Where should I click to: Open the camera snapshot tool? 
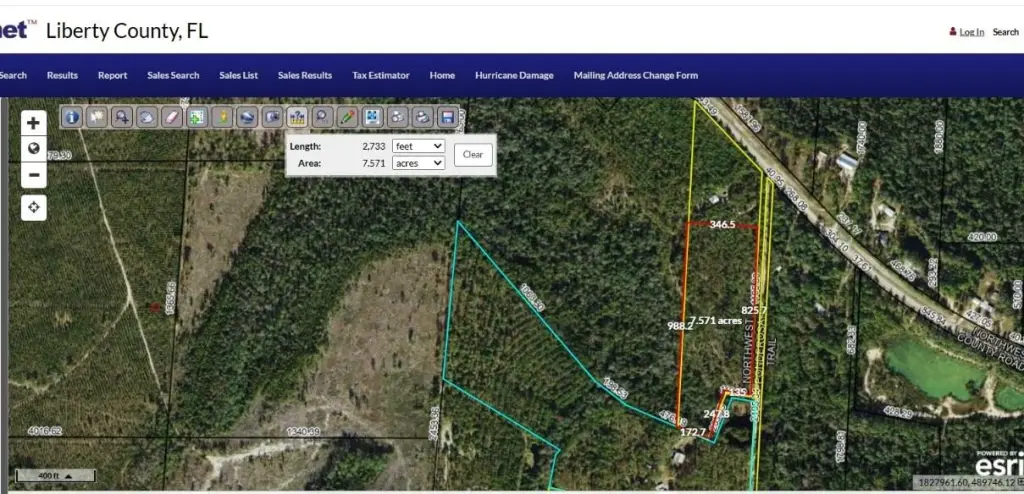(x=272, y=117)
